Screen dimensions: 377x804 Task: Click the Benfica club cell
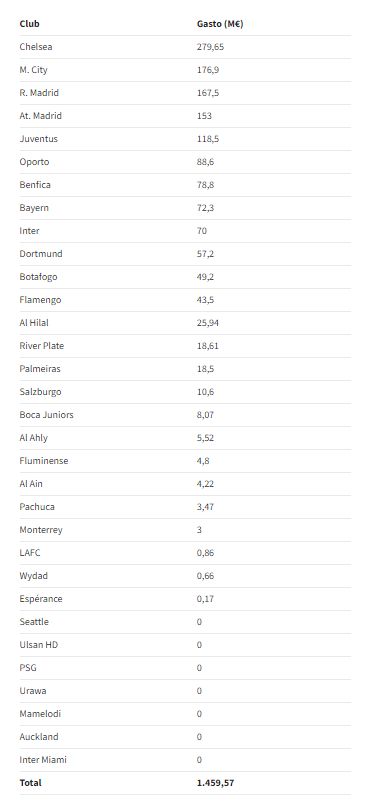(35, 185)
